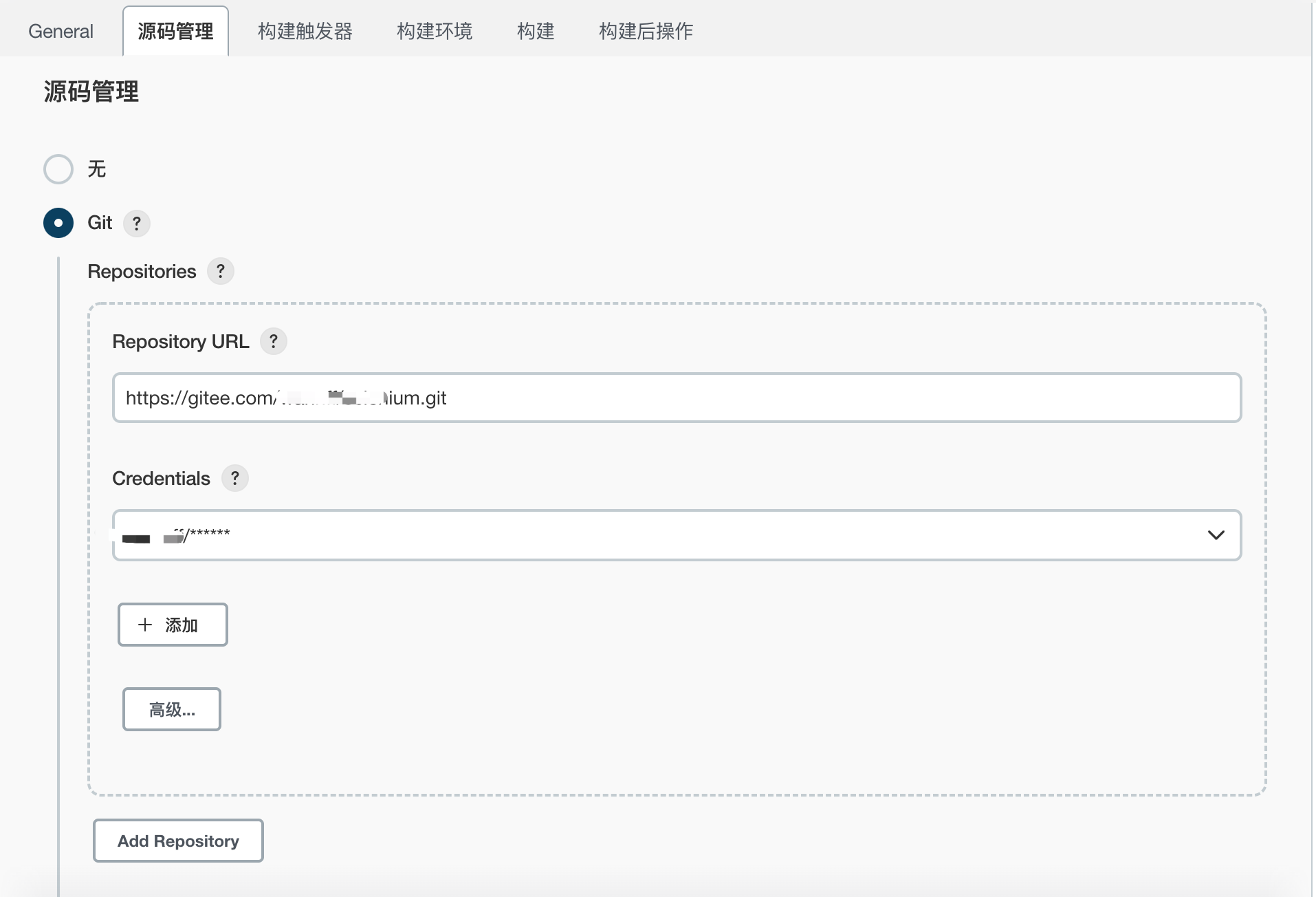Show help for Repositories section
The height and width of the screenshot is (897, 1316).
tap(219, 271)
